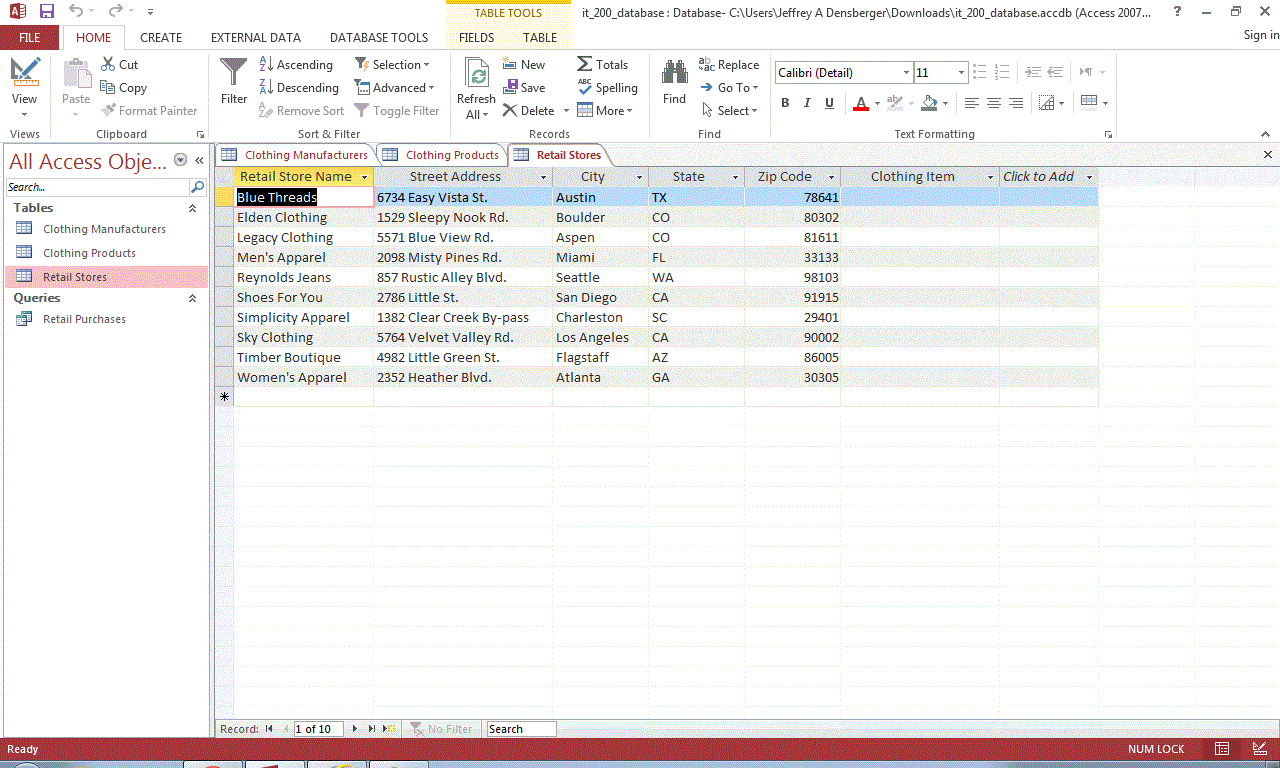Image resolution: width=1280 pixels, height=768 pixels.
Task: Toggle bold formatting
Action: click(x=785, y=102)
